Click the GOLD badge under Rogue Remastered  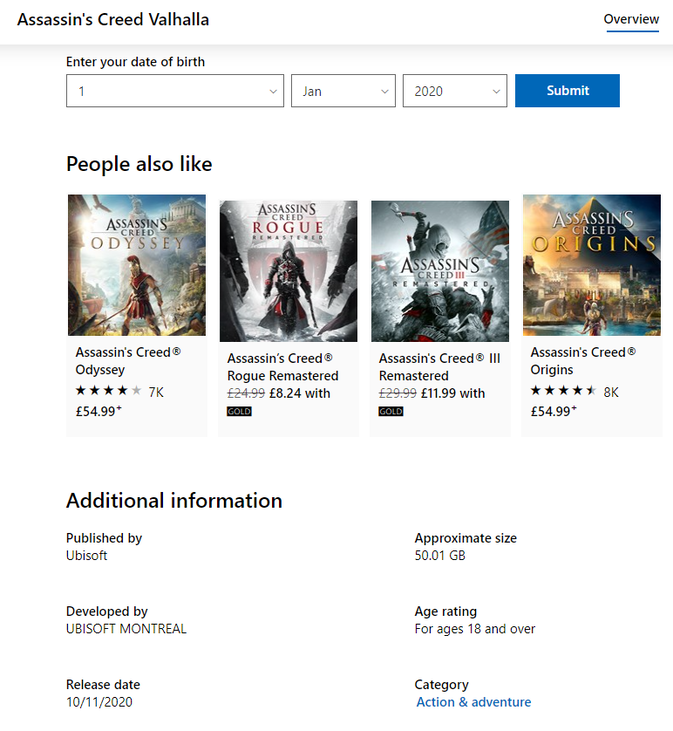(239, 411)
